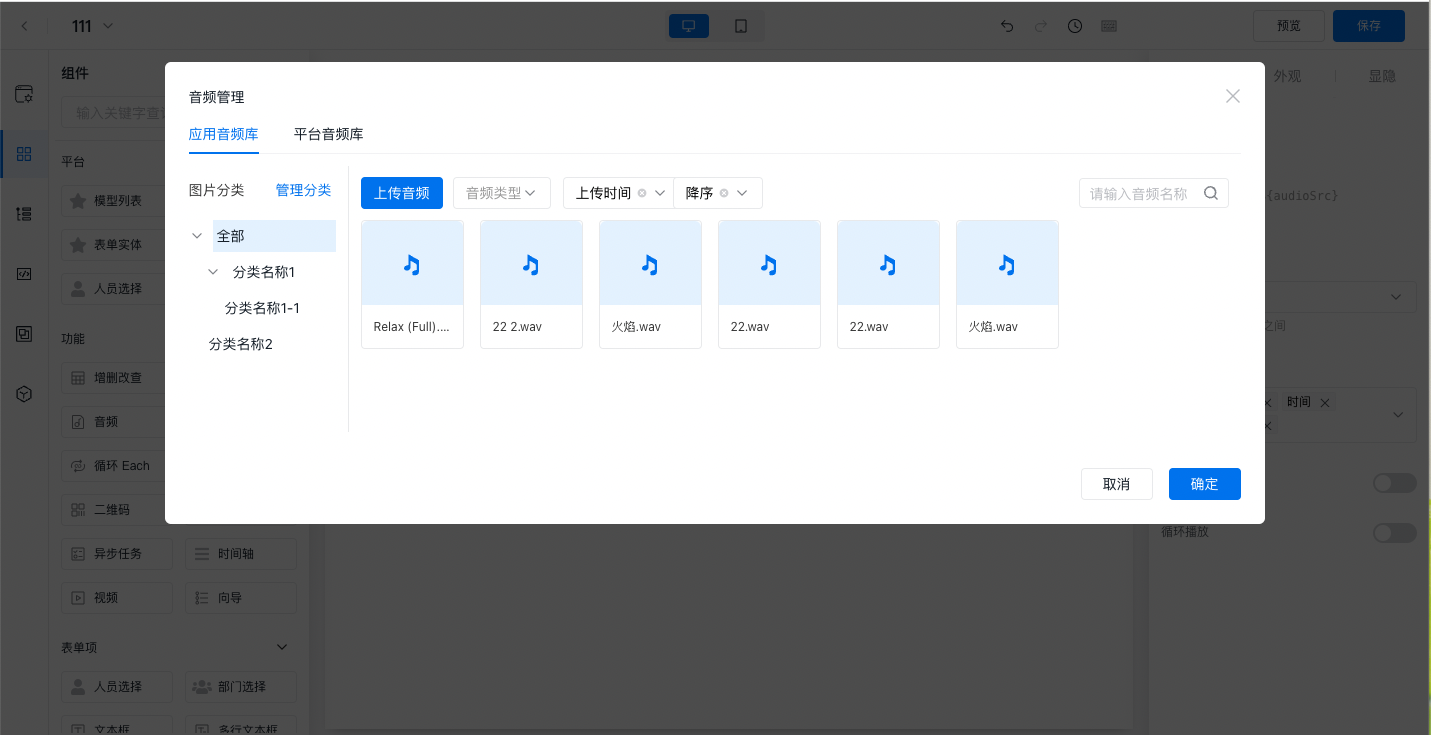Clear the upload time sort field

(x=642, y=193)
